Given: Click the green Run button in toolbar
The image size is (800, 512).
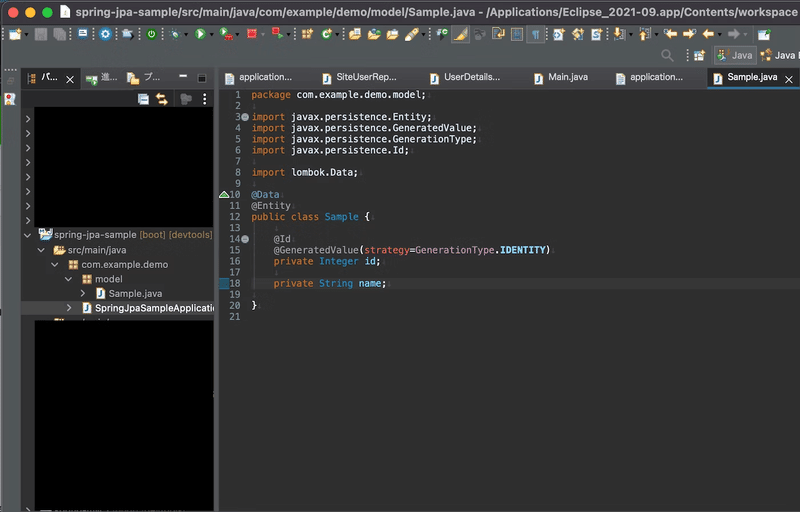Looking at the screenshot, I should click(200, 34).
